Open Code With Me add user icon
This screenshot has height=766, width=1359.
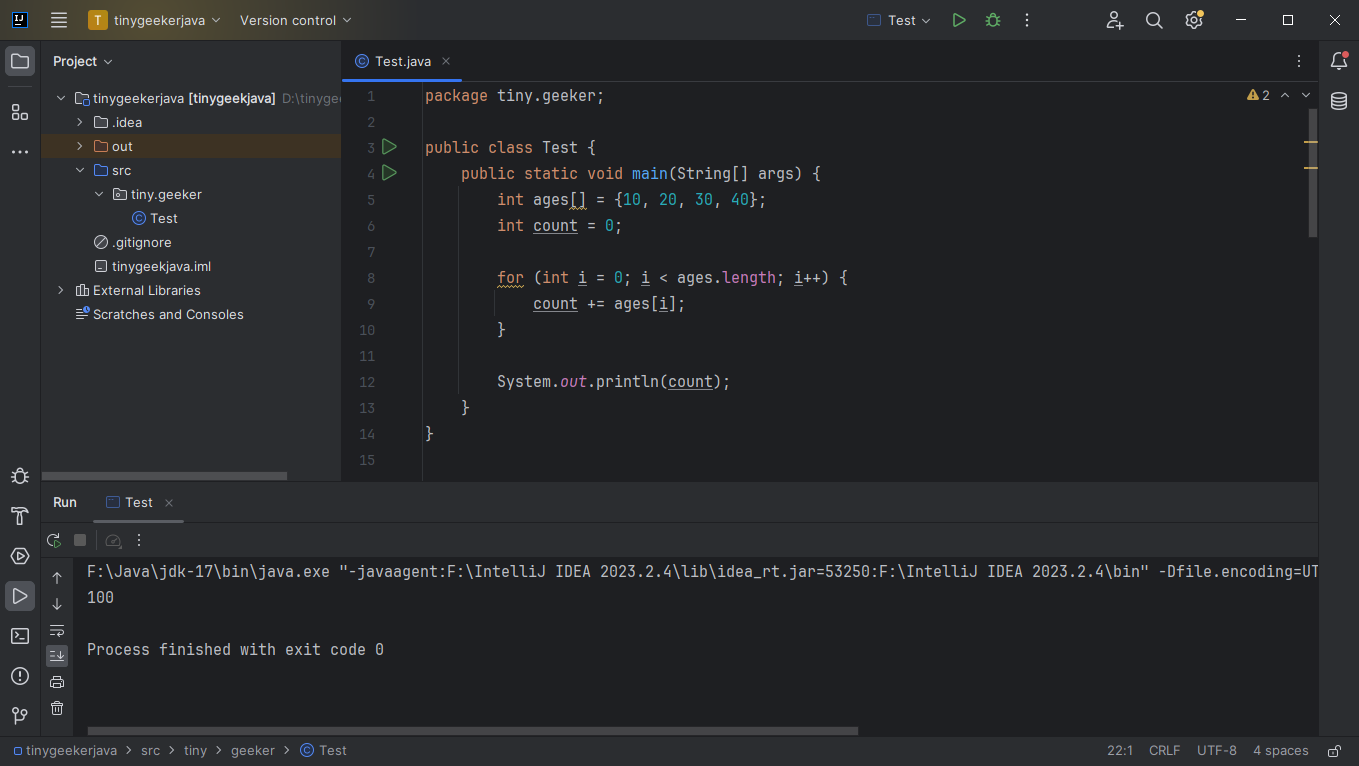coord(1115,20)
